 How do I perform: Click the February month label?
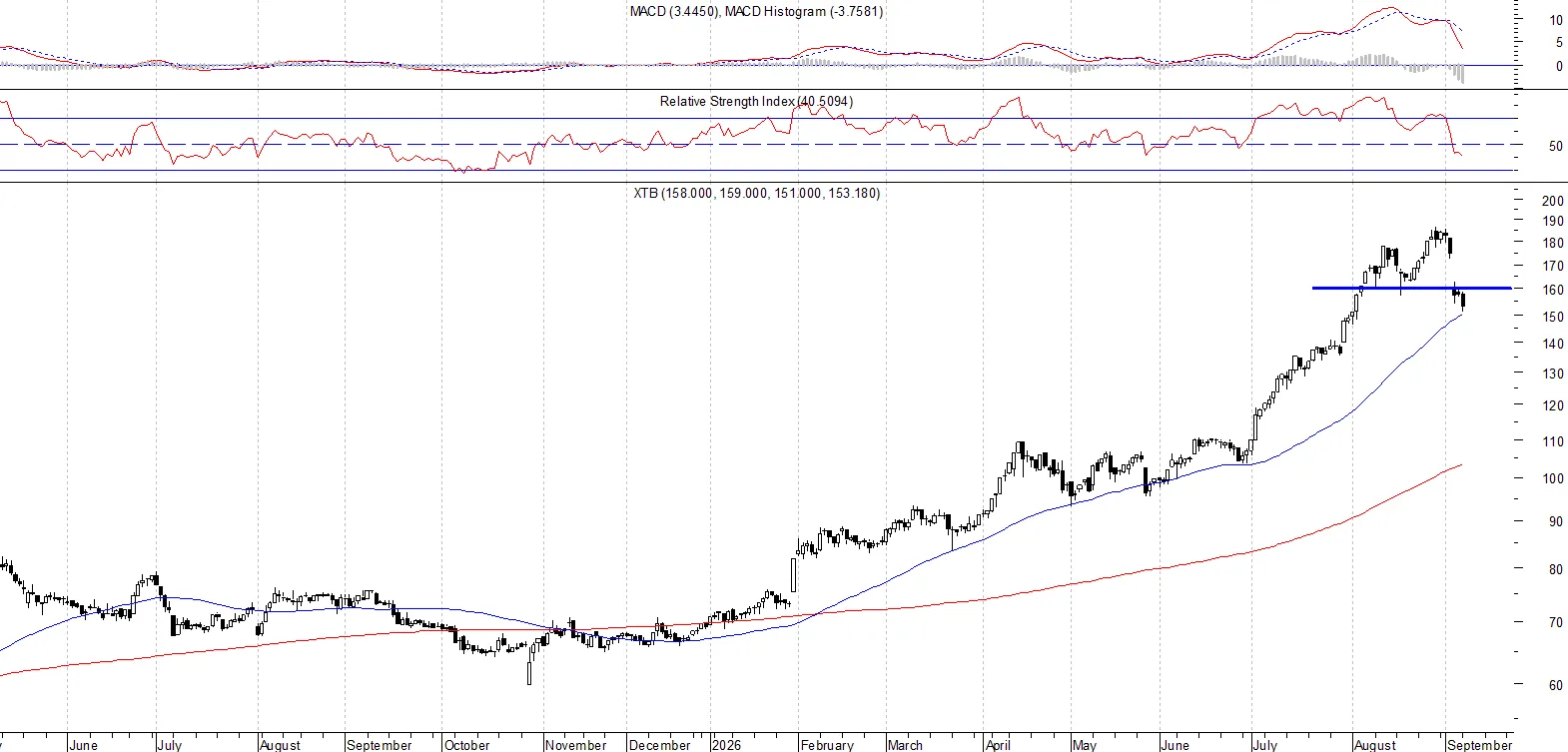pos(827,744)
